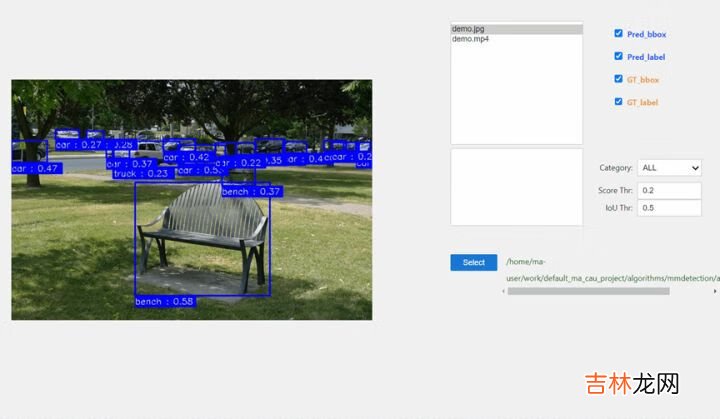Select demo.jpg in the file list
Image resolution: width=720 pixels, height=419 pixels.
pyautogui.click(x=516, y=29)
